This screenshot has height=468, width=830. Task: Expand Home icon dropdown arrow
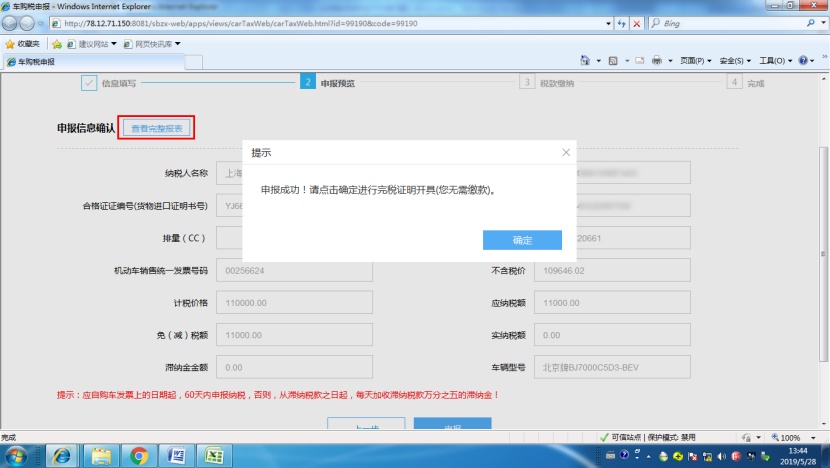coord(599,61)
